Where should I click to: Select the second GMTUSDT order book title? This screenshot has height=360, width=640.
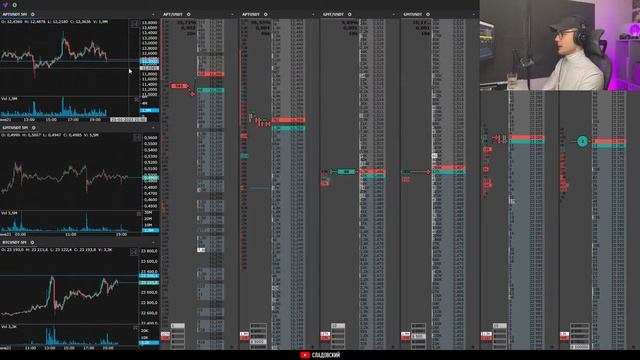[x=413, y=14]
